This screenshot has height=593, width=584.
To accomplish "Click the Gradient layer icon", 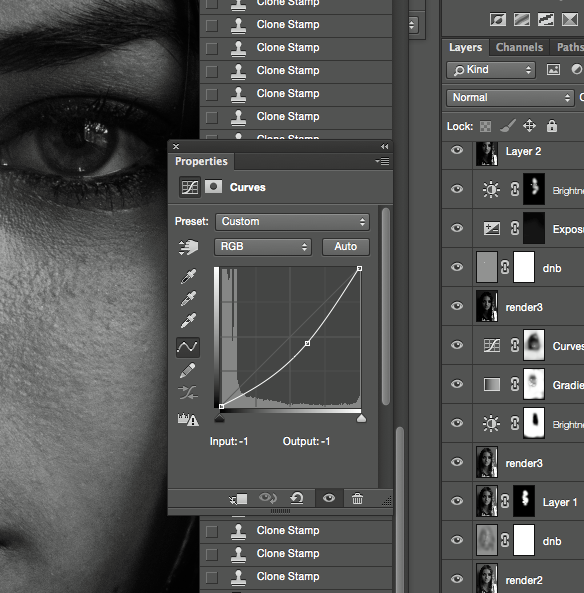I will coord(492,385).
